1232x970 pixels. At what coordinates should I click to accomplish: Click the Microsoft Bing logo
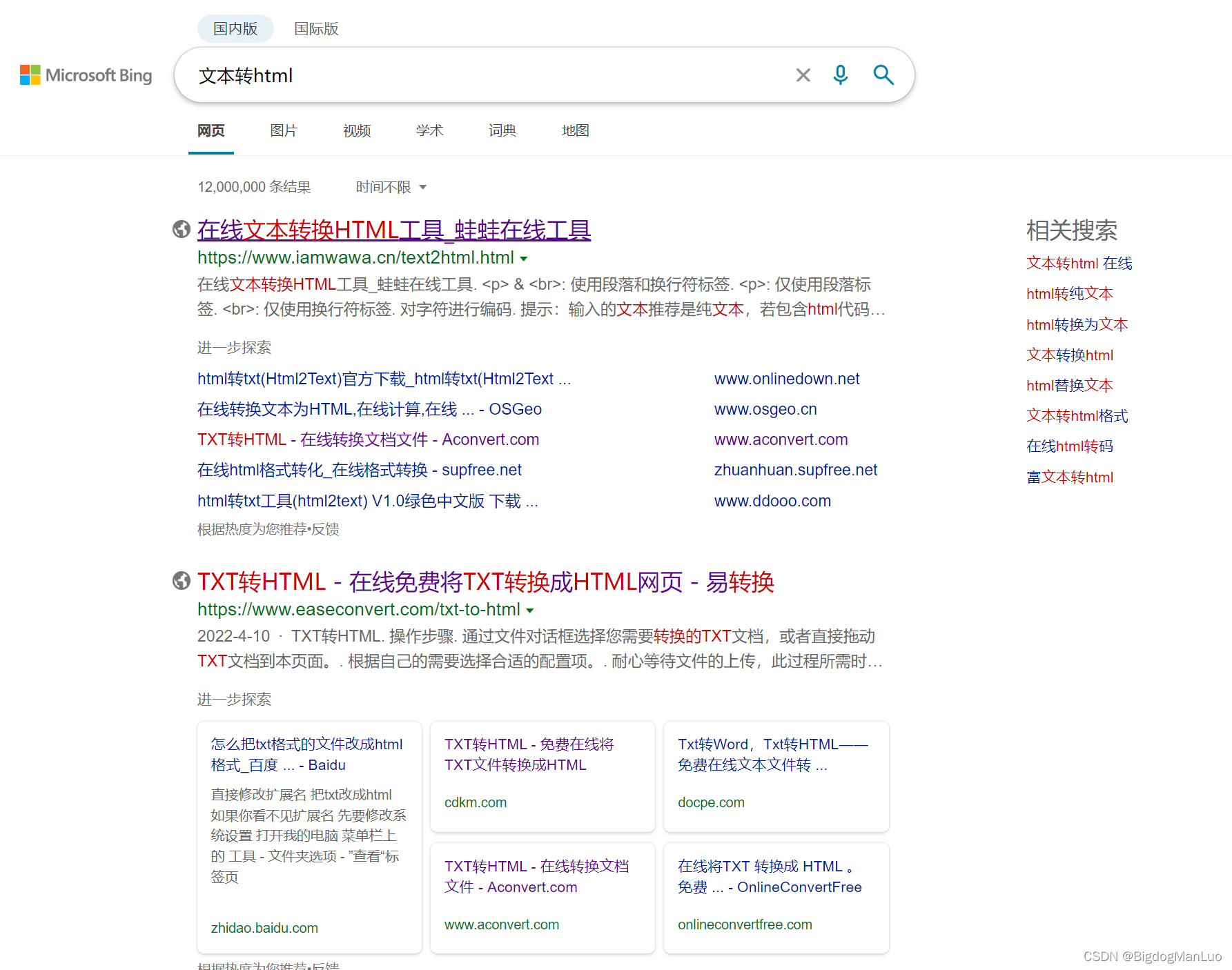pyautogui.click(x=86, y=75)
